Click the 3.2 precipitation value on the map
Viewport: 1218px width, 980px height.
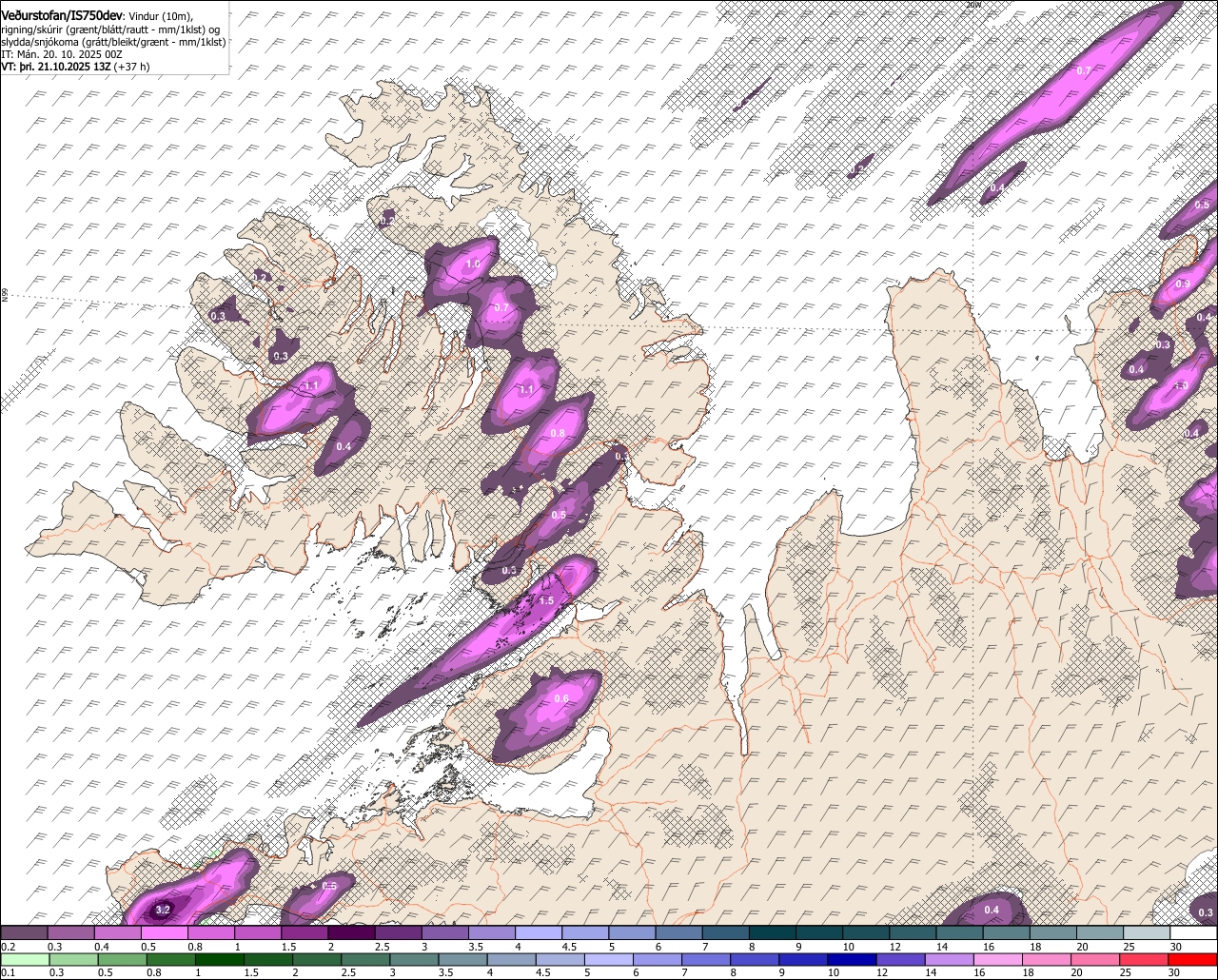click(x=163, y=910)
